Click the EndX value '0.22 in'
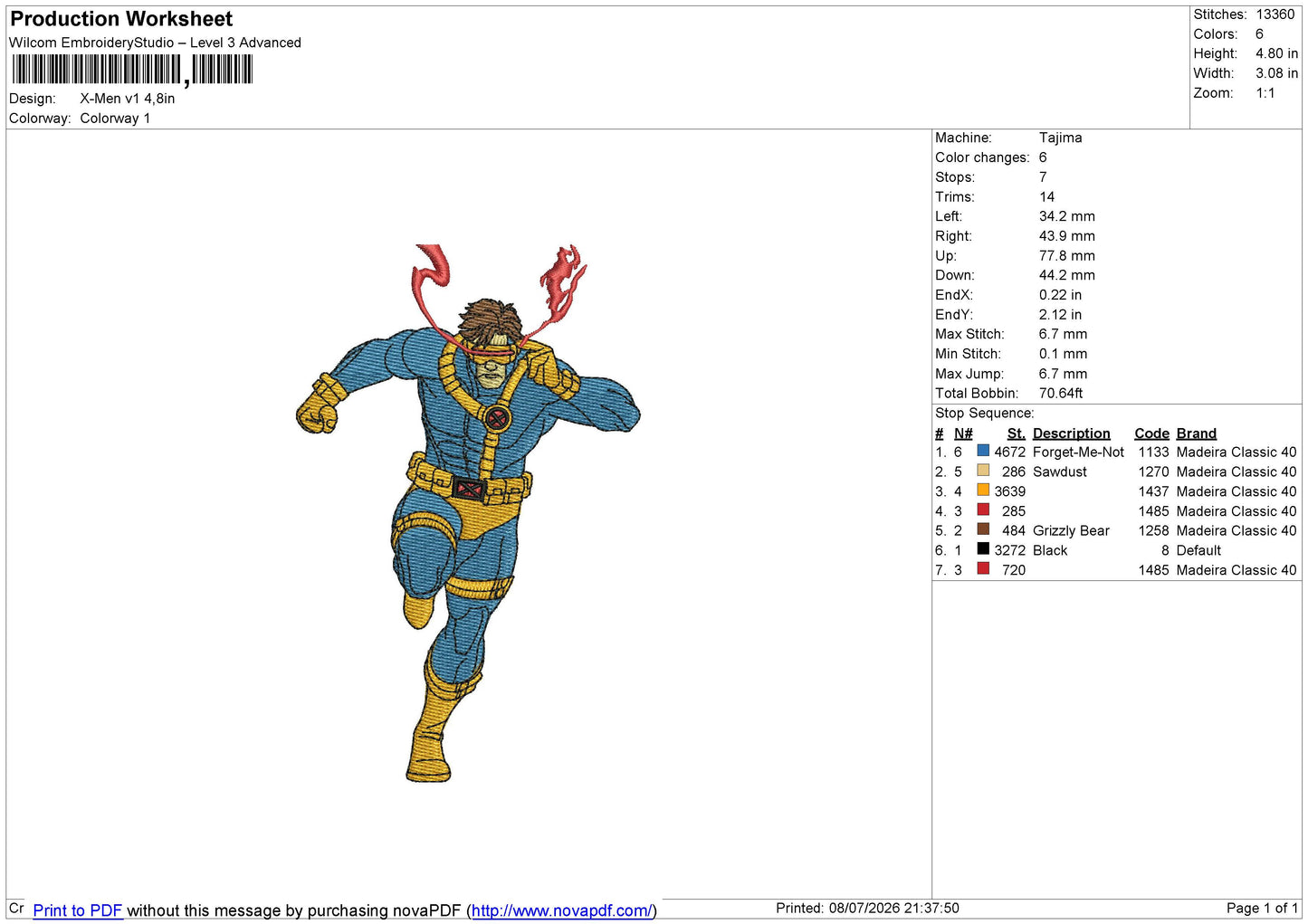The image size is (1308, 924). pos(1060,295)
